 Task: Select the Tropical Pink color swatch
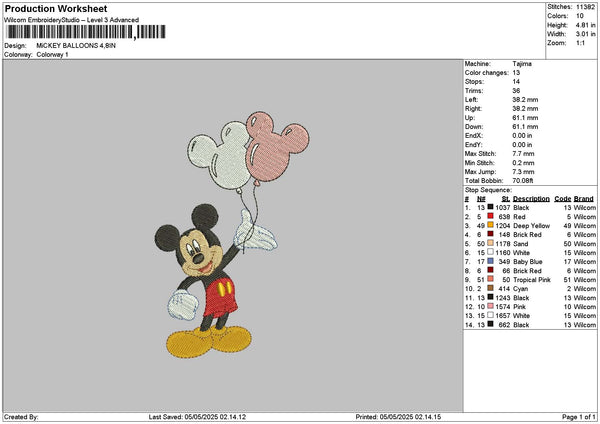click(x=490, y=279)
